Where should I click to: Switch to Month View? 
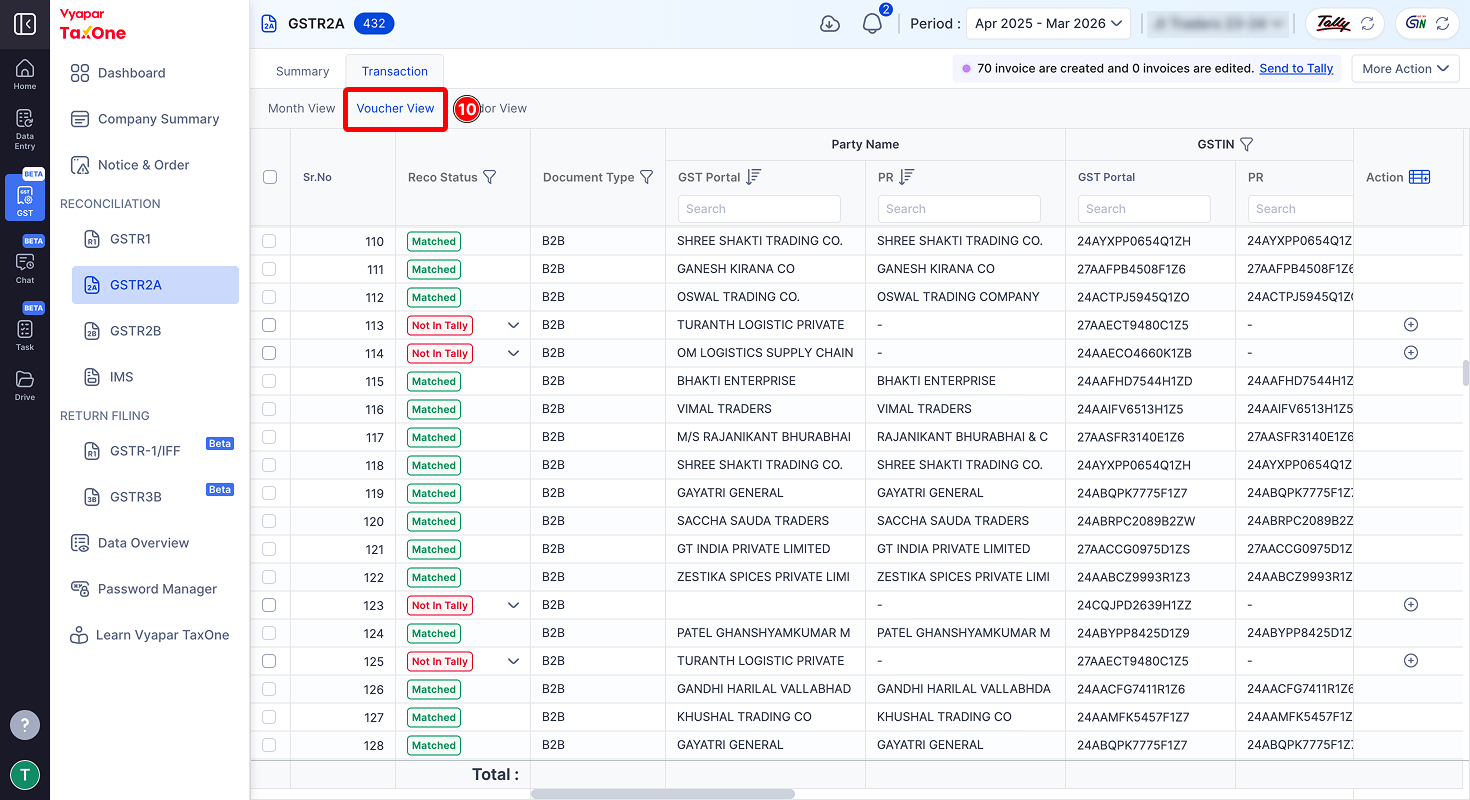pos(302,108)
